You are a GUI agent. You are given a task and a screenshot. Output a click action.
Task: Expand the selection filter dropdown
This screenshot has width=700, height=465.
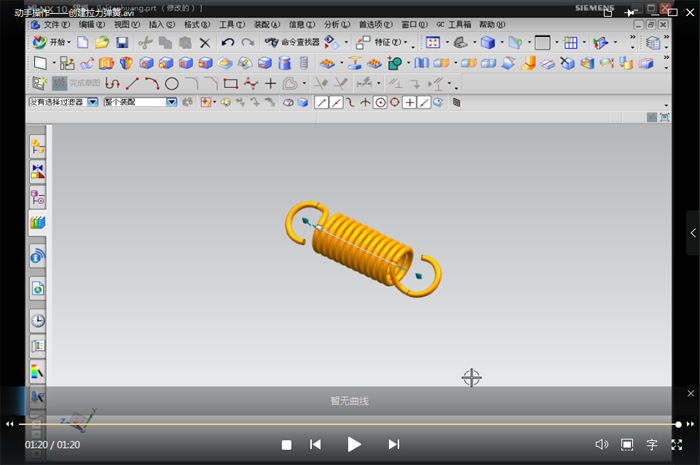coord(93,102)
